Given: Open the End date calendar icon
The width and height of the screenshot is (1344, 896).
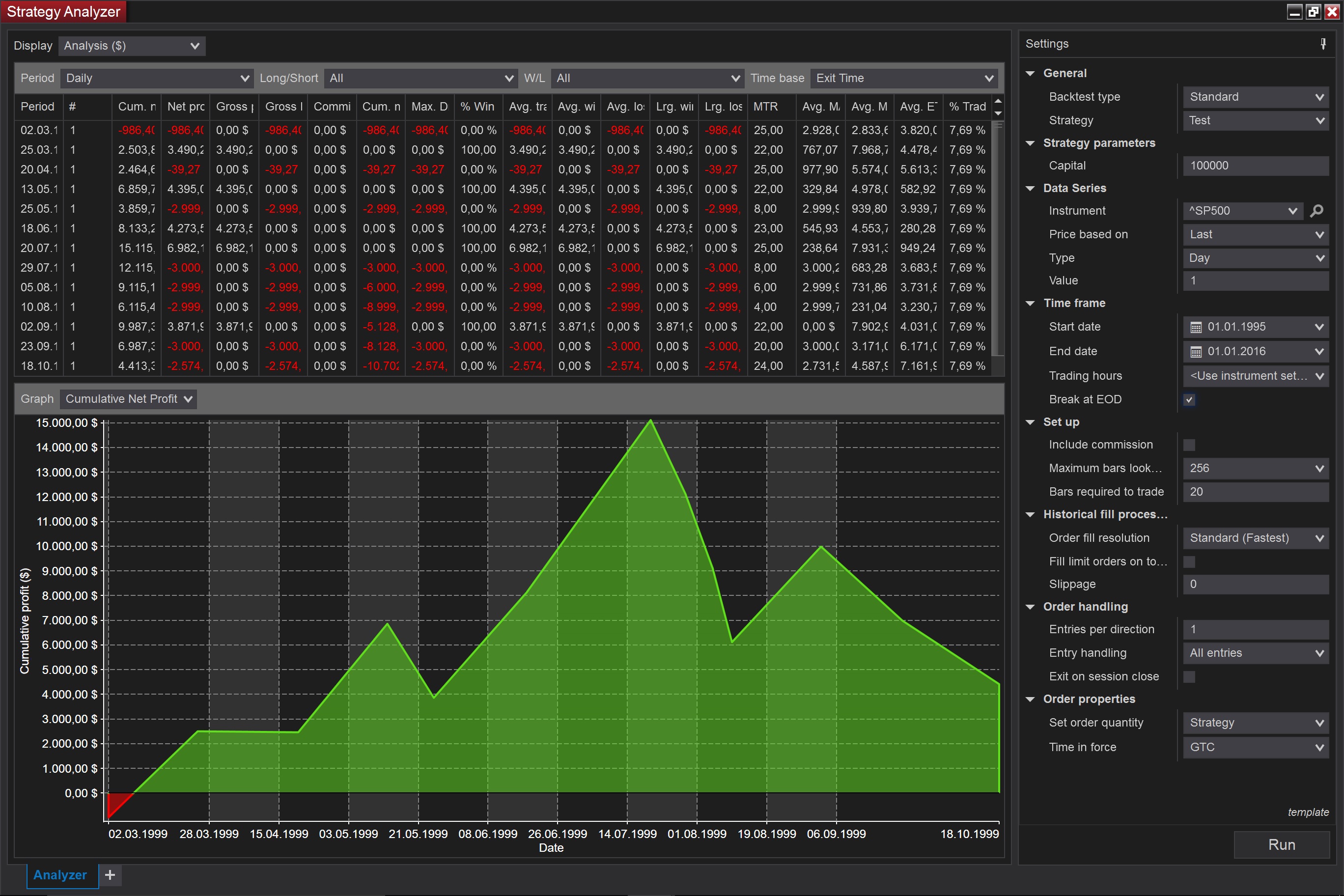Looking at the screenshot, I should pyautogui.click(x=1196, y=352).
